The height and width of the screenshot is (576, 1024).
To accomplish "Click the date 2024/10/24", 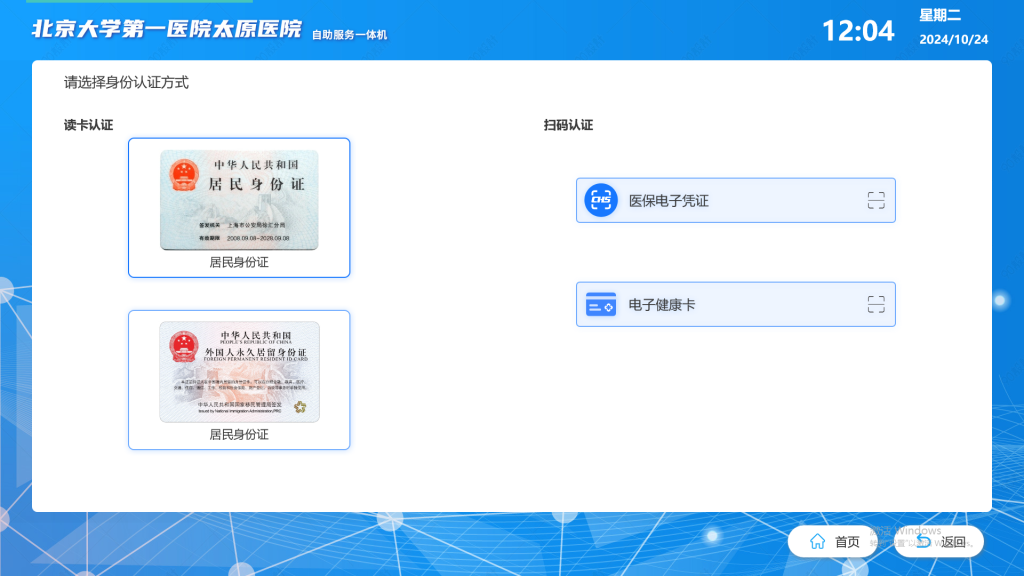I will pyautogui.click(x=953, y=39).
